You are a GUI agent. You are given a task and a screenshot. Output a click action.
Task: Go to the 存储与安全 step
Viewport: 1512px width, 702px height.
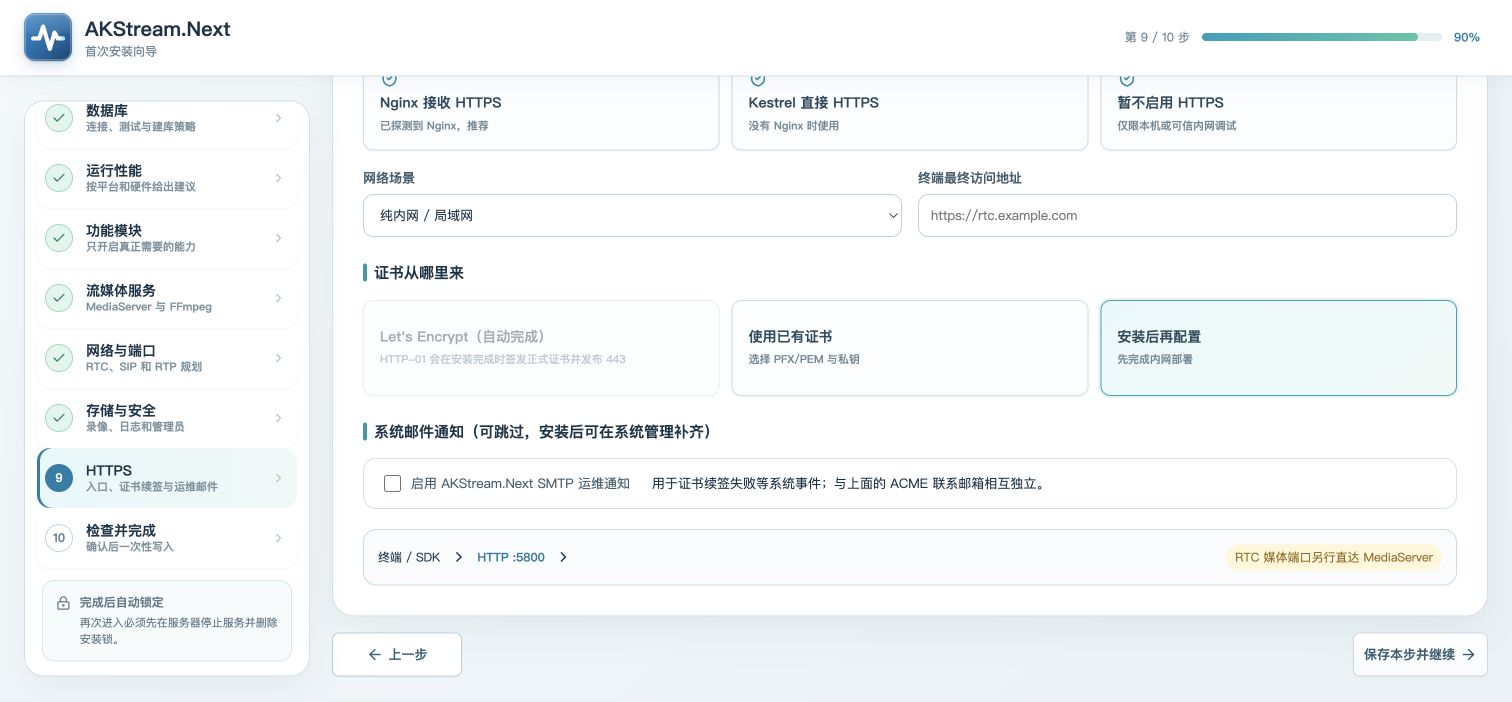coord(167,418)
